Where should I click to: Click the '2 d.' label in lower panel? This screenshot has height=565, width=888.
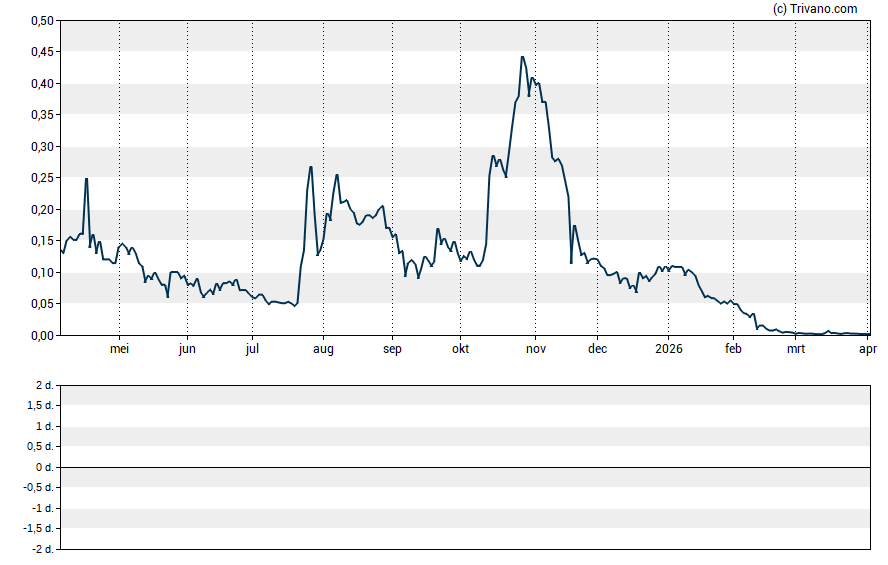coord(42,385)
